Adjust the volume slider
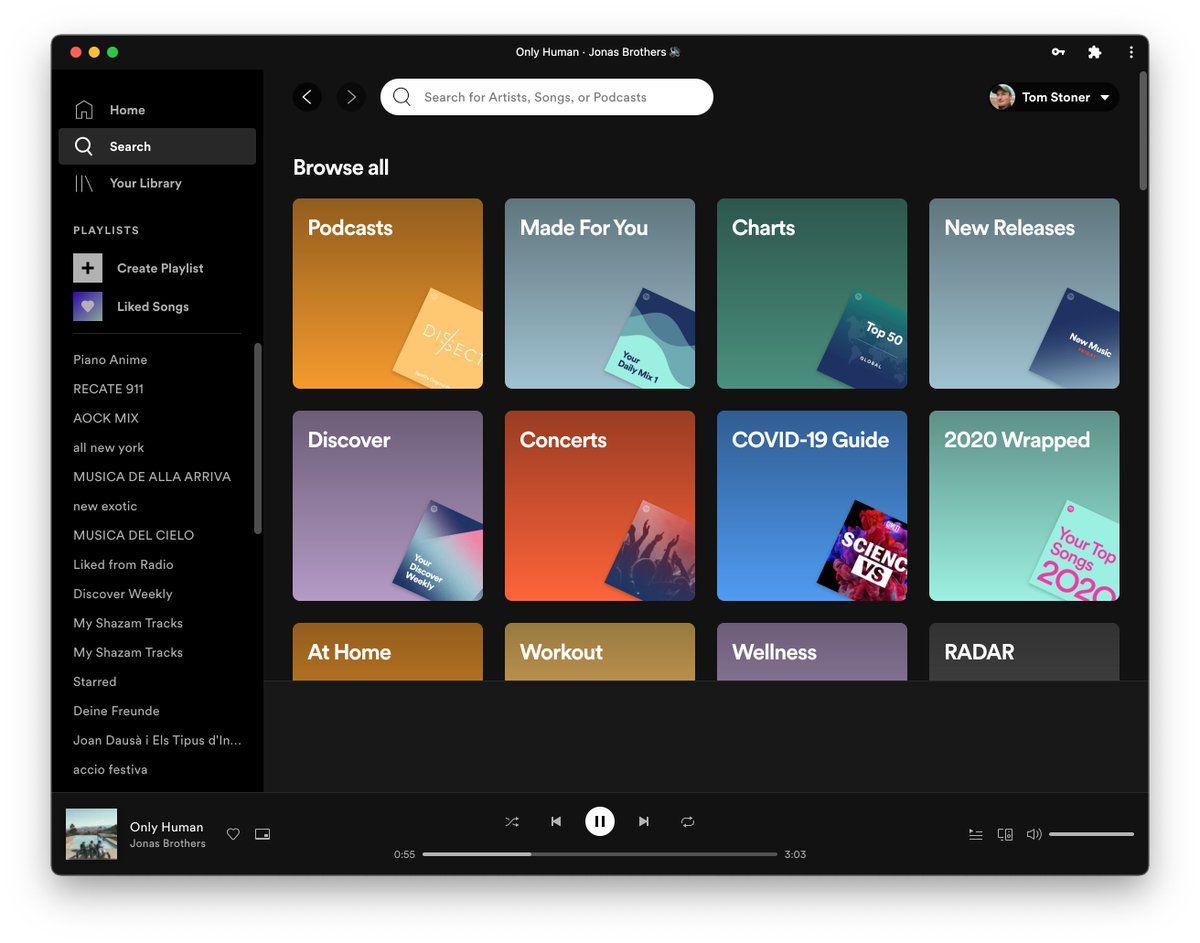1200x943 pixels. click(1091, 834)
